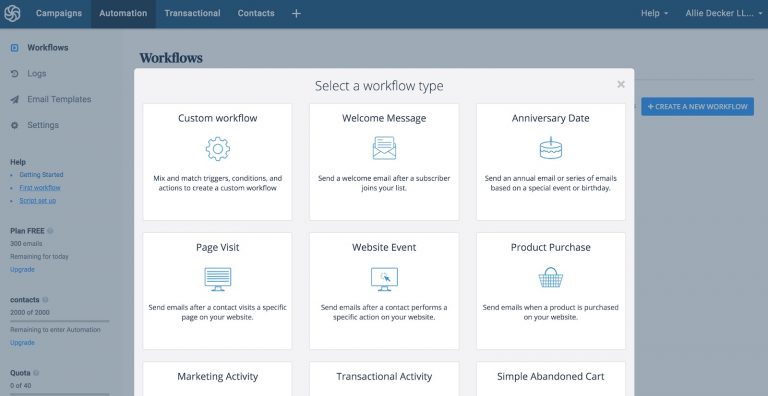Click the Sendinblue logo icon
Screen dimensions: 768x396
click(12, 13)
